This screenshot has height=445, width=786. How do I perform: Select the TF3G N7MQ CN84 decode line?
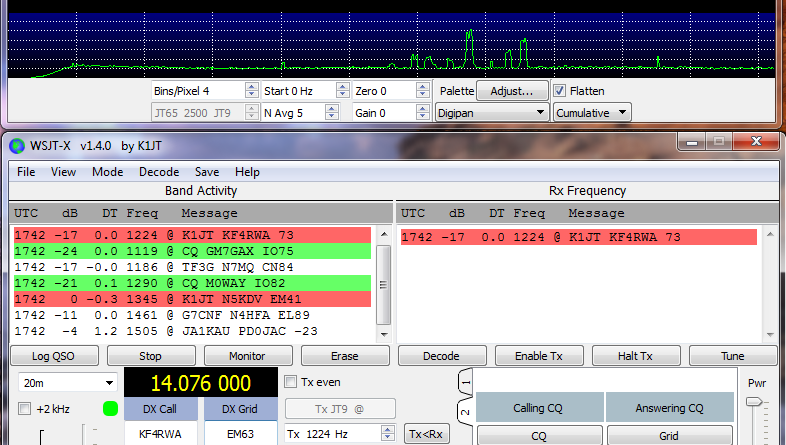pyautogui.click(x=192, y=267)
